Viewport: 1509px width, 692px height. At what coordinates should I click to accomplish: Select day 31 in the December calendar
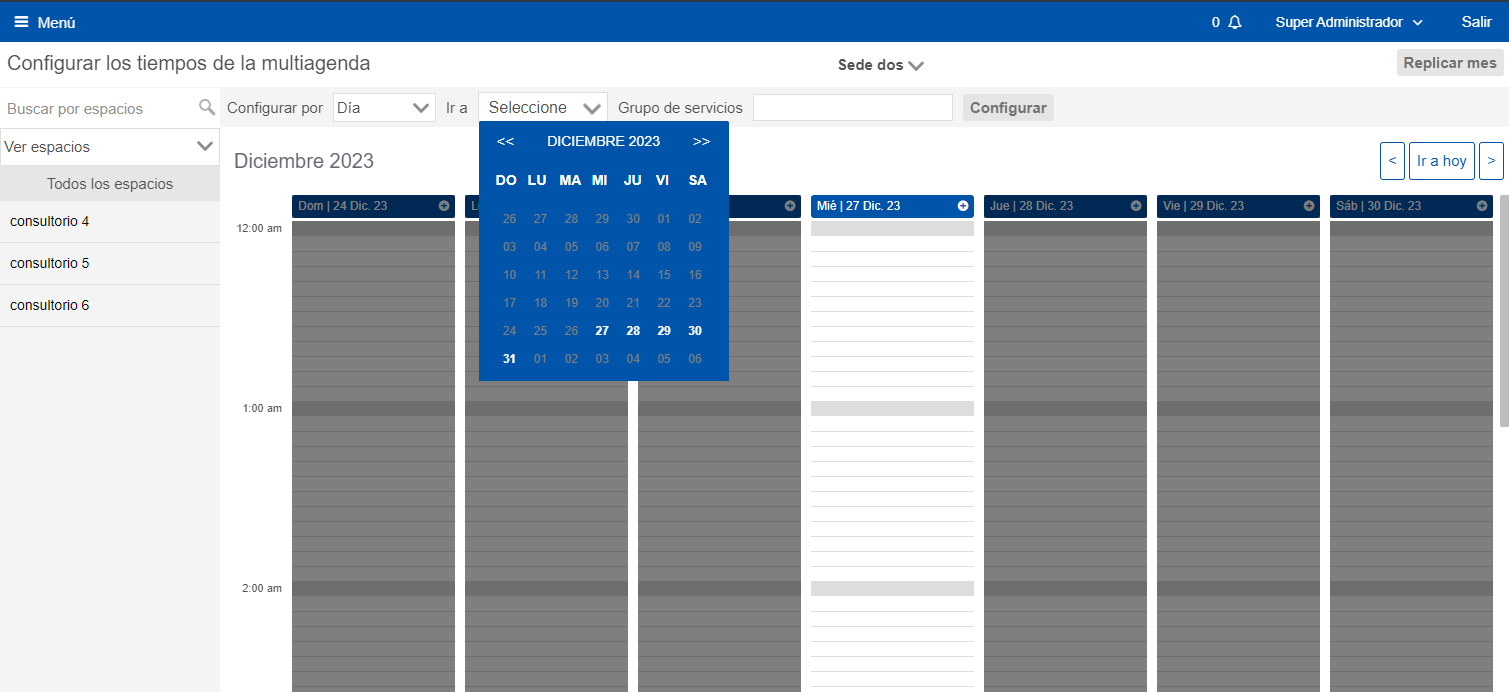(x=509, y=358)
